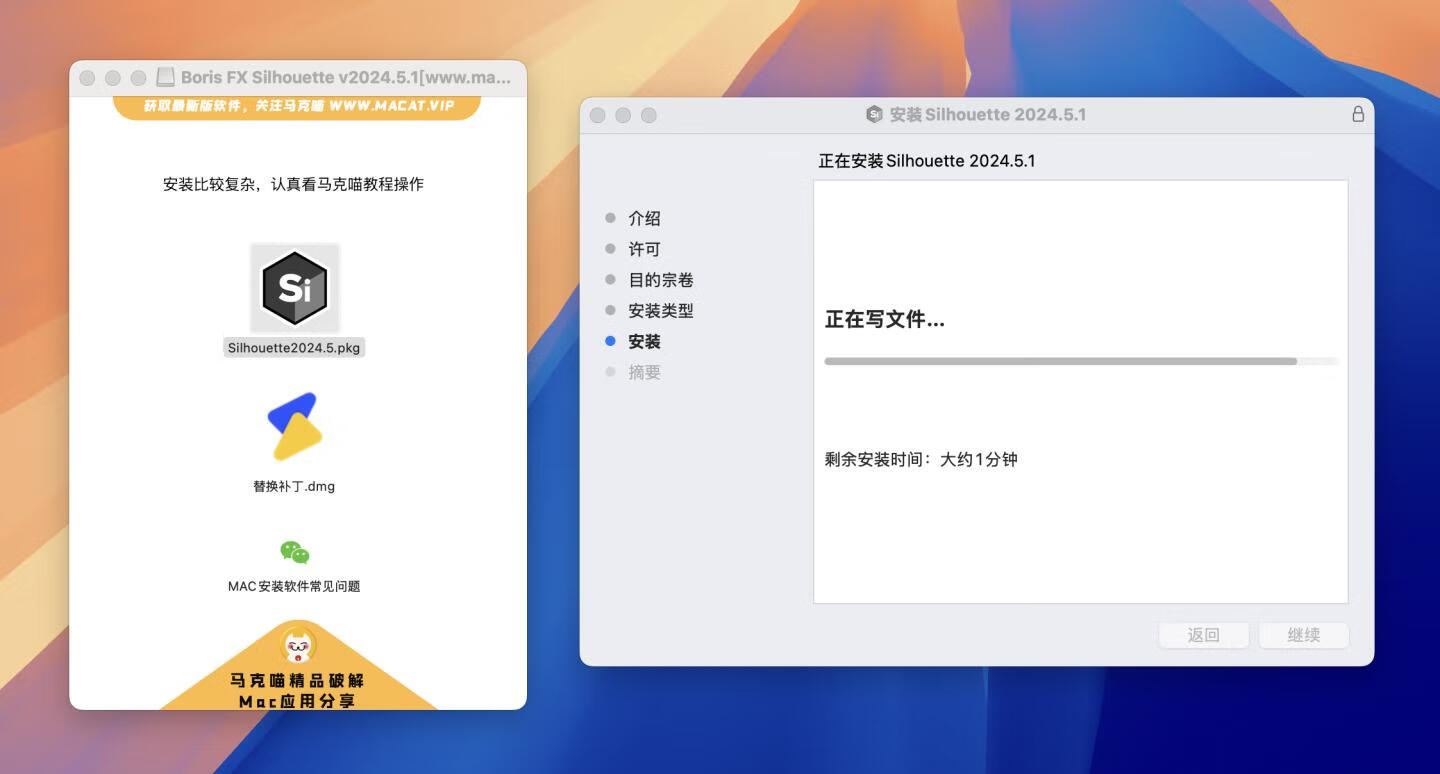Click the 剩余安装时间：大约1分钟 text

pos(921,460)
